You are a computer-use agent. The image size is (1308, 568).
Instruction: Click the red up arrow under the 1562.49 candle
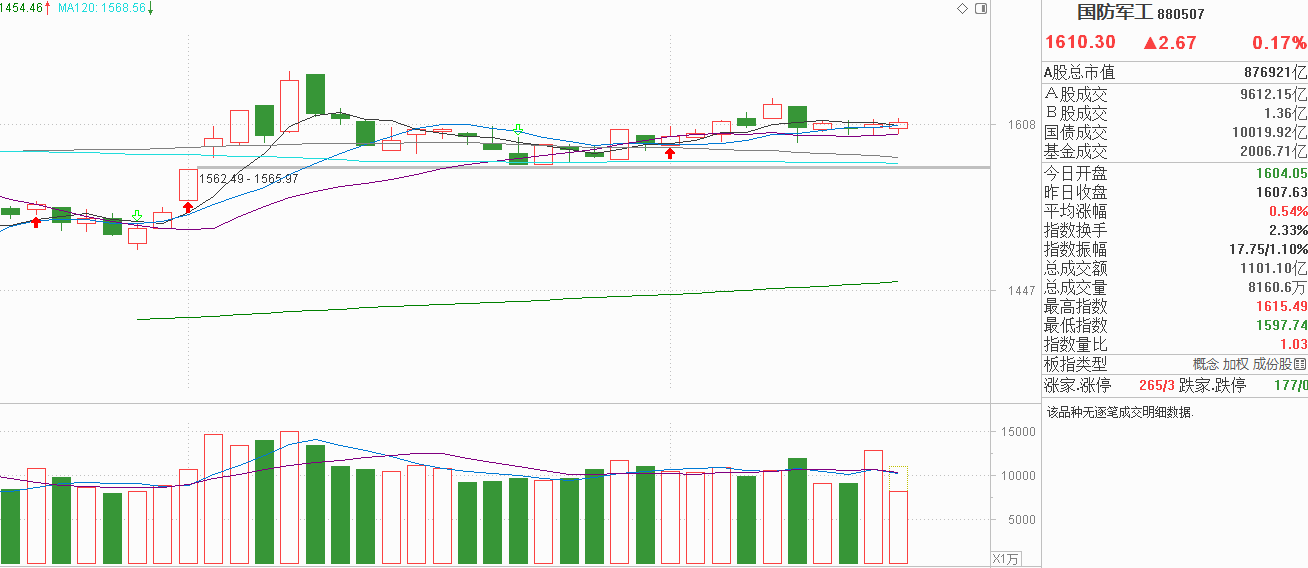[x=187, y=207]
